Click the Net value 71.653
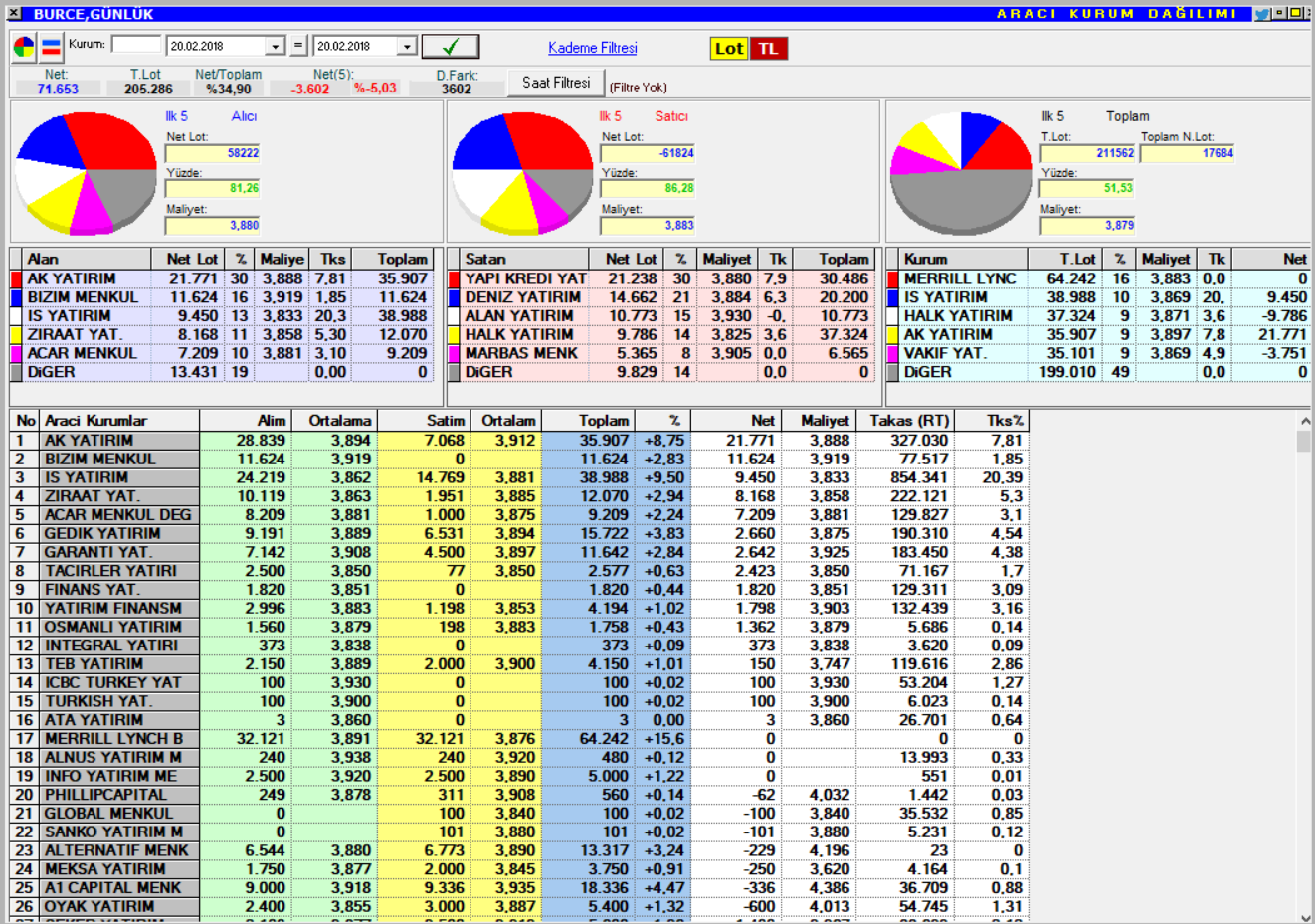This screenshot has width=1315, height=924. click(58, 89)
